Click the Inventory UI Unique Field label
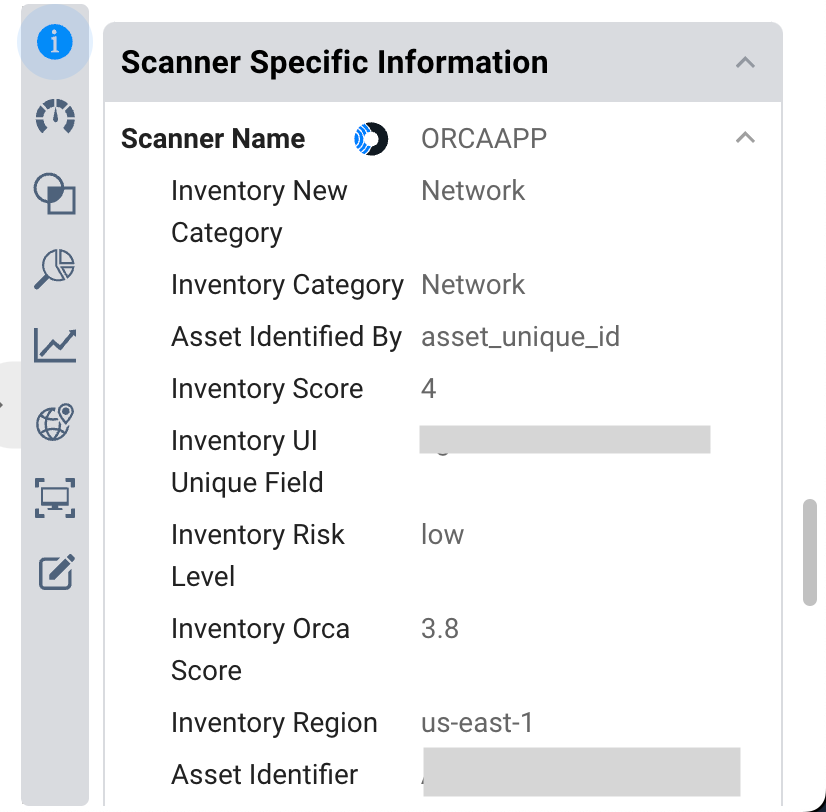 247,462
